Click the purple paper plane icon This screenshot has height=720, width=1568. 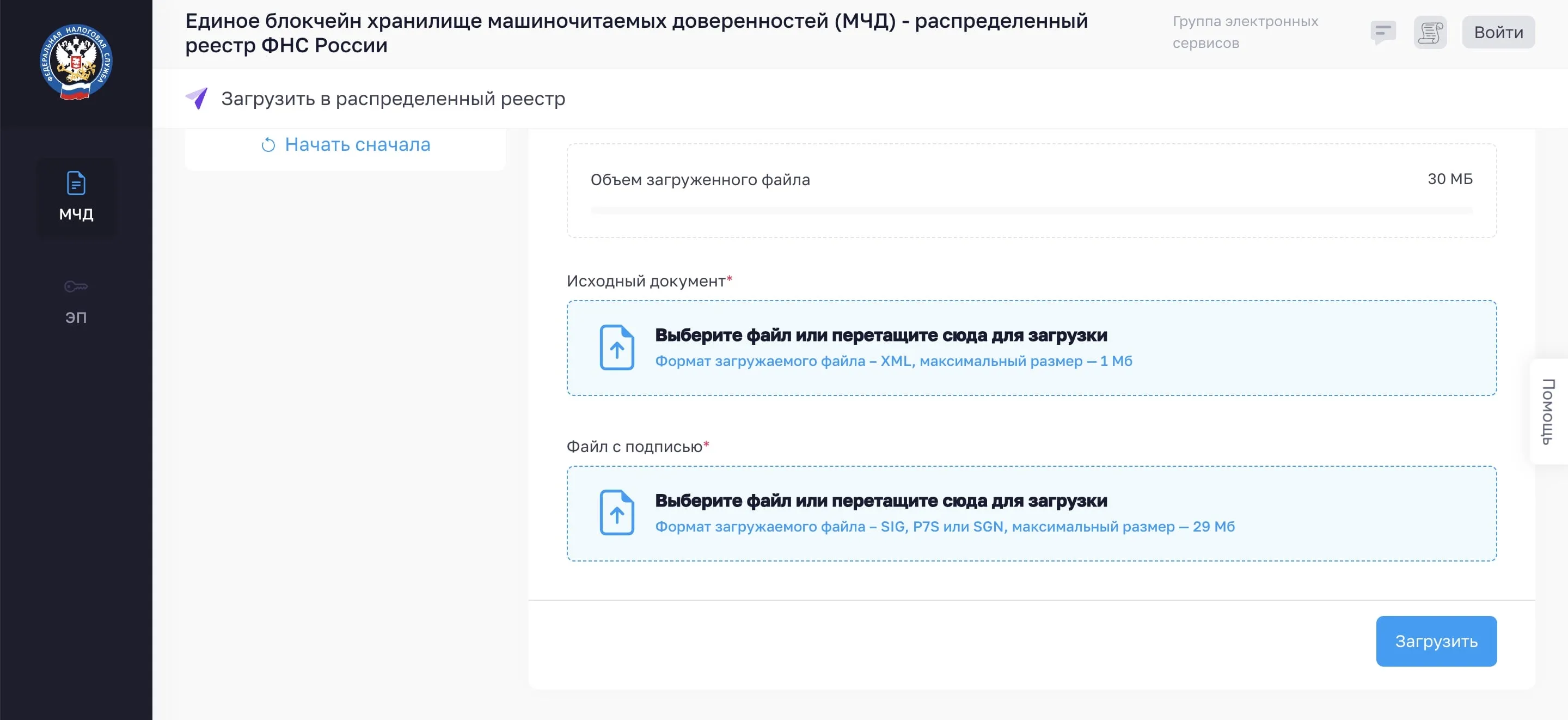[x=197, y=98]
